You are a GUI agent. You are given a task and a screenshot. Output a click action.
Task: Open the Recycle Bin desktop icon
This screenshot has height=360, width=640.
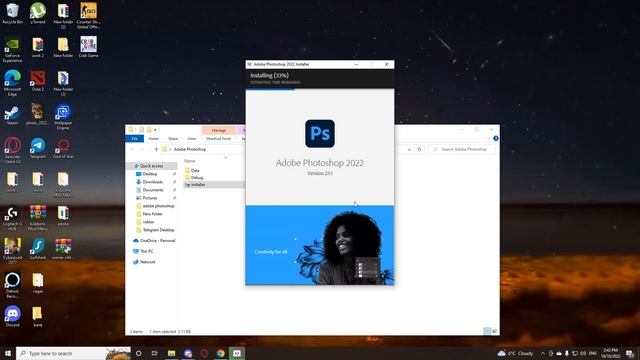12,13
